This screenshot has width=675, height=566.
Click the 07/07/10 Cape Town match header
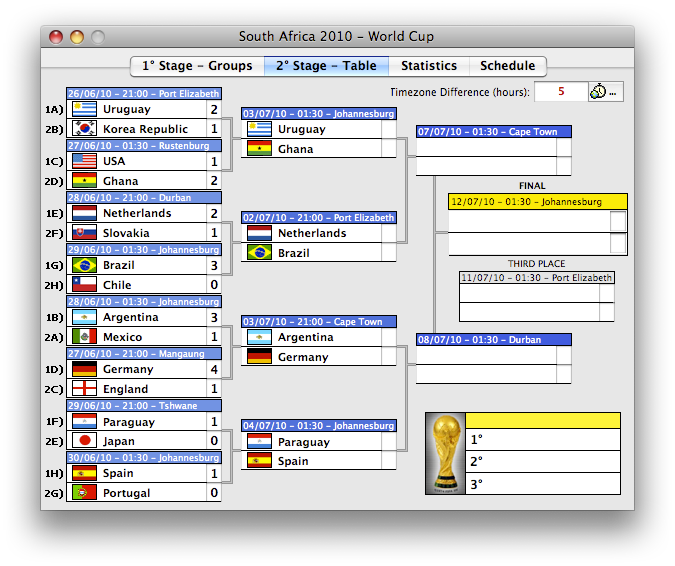[494, 132]
